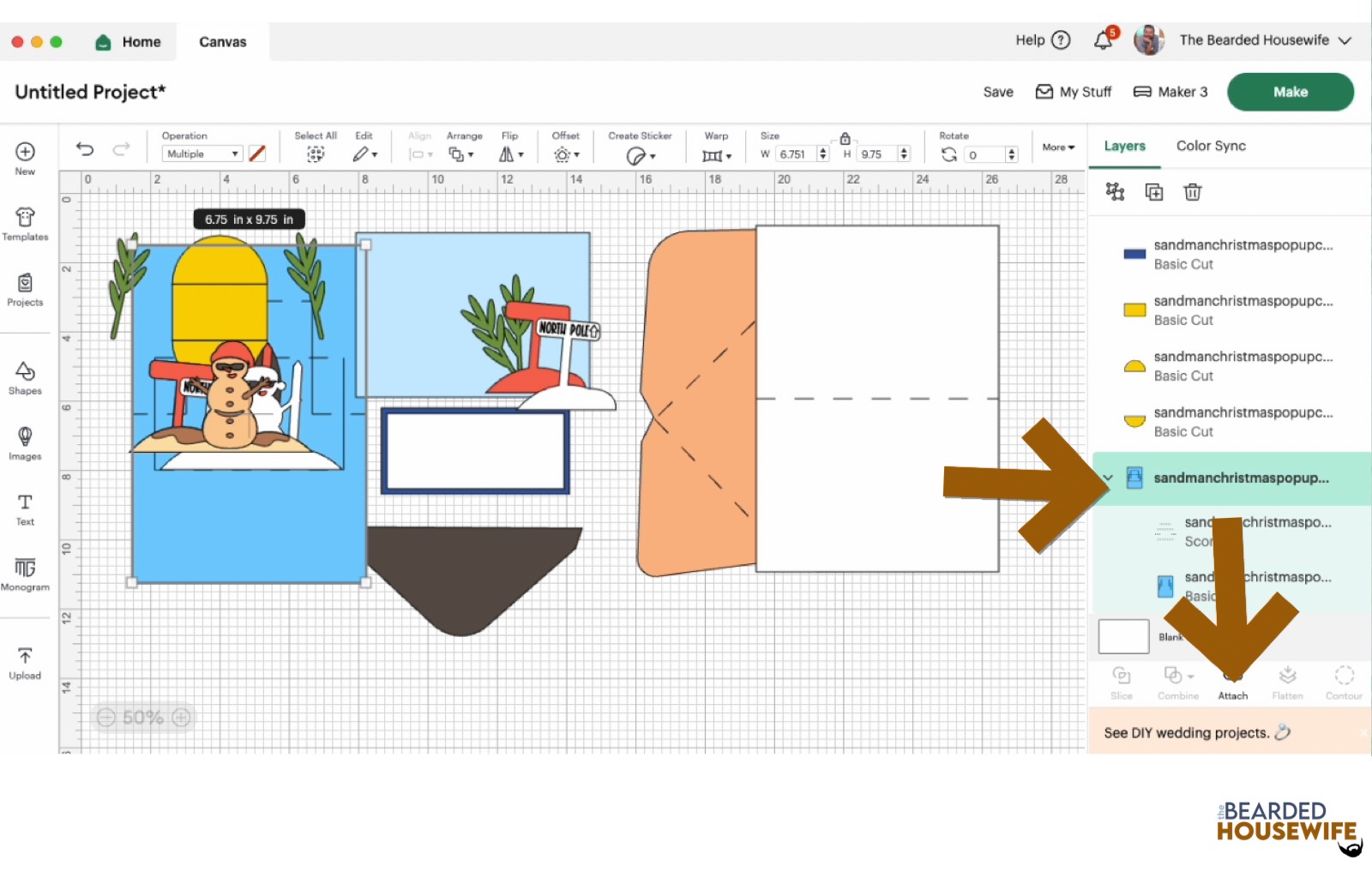
Task: Open the Edit dropdown
Action: click(364, 154)
